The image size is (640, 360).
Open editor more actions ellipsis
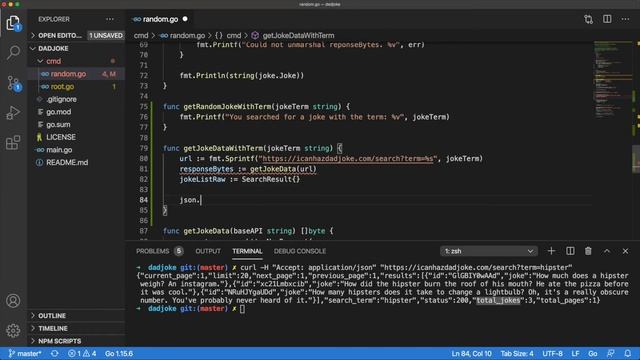coord(625,19)
